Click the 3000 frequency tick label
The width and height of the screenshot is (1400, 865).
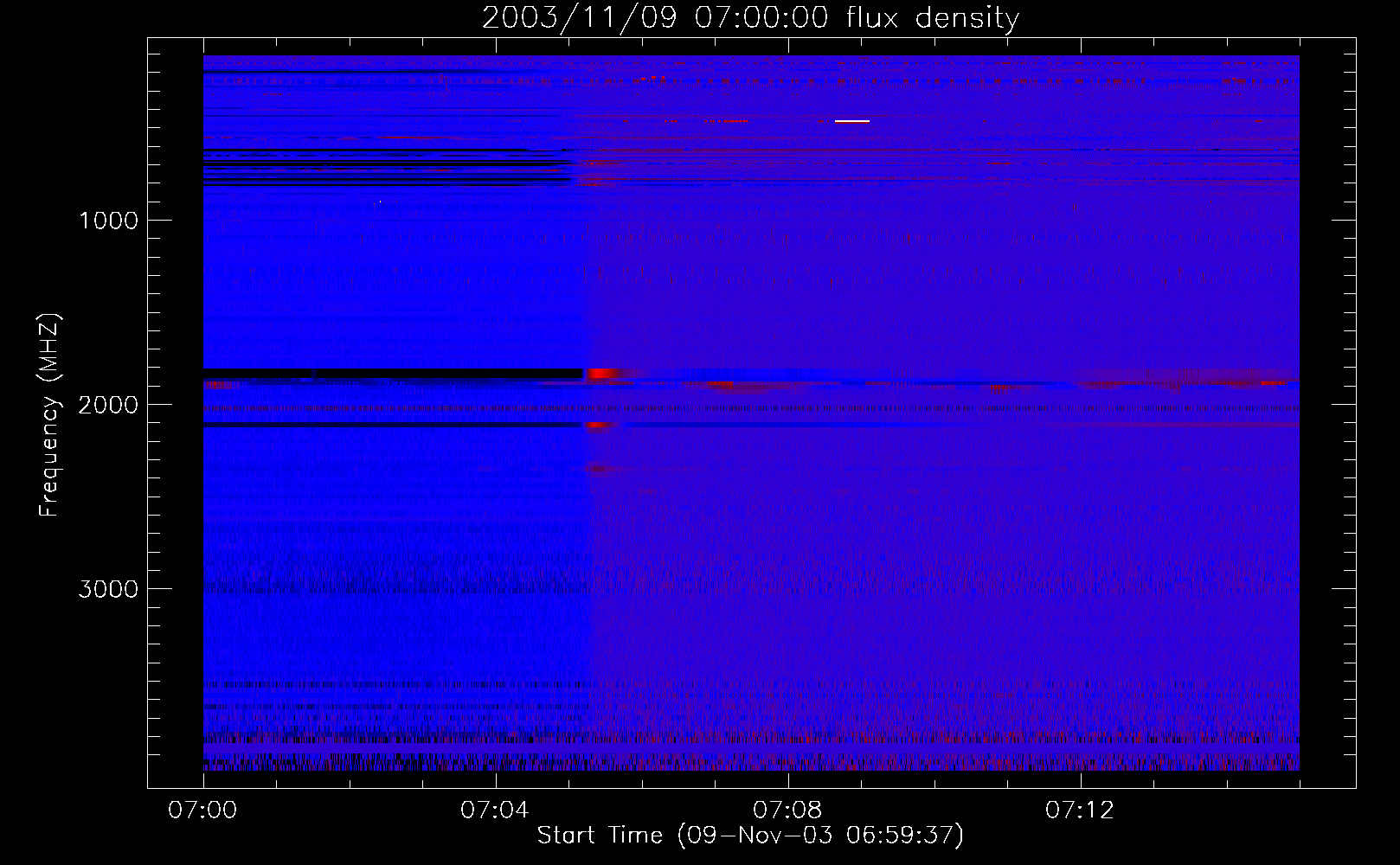click(108, 589)
